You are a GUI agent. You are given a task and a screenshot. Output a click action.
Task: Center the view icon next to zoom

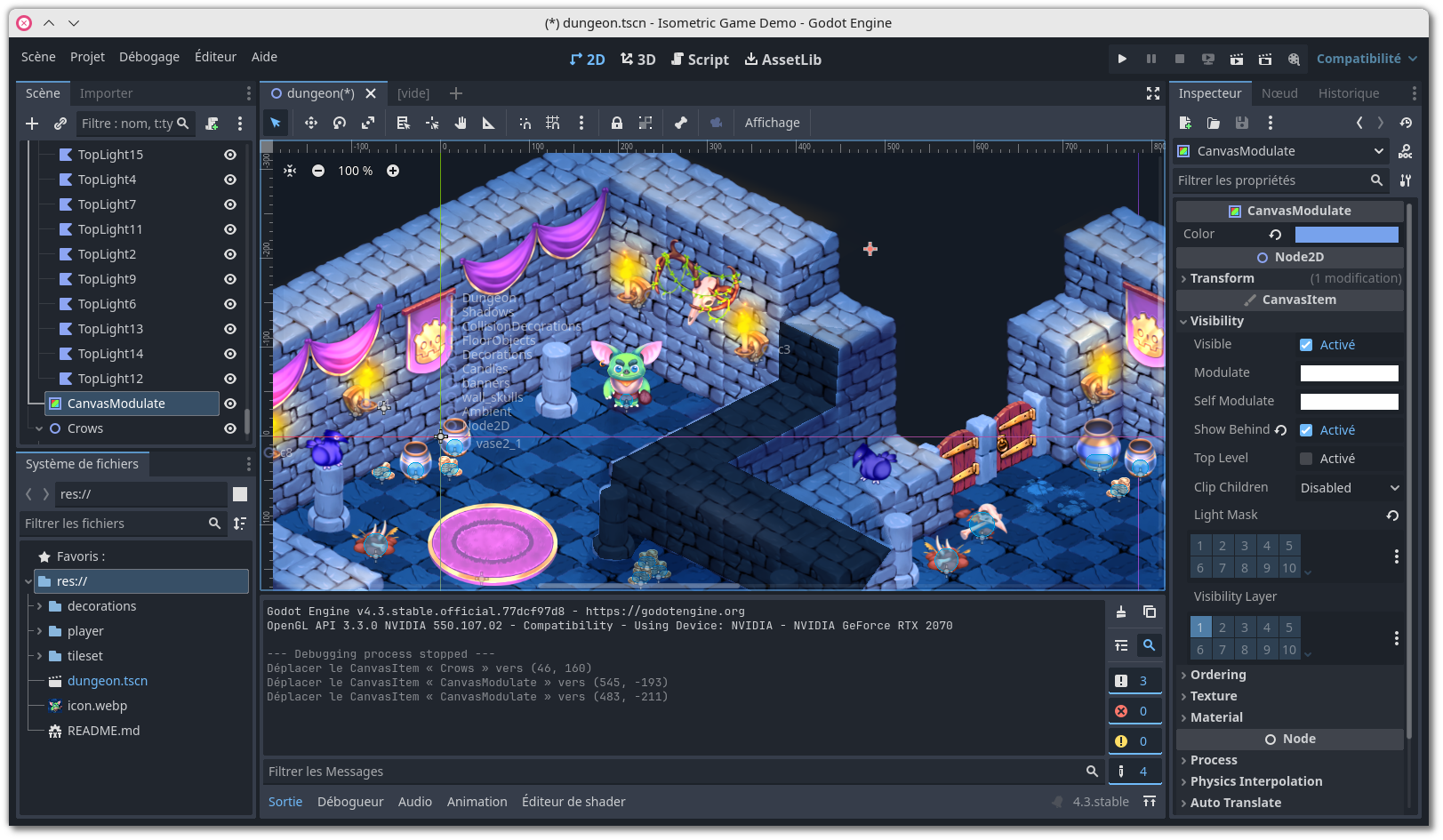[x=290, y=171]
